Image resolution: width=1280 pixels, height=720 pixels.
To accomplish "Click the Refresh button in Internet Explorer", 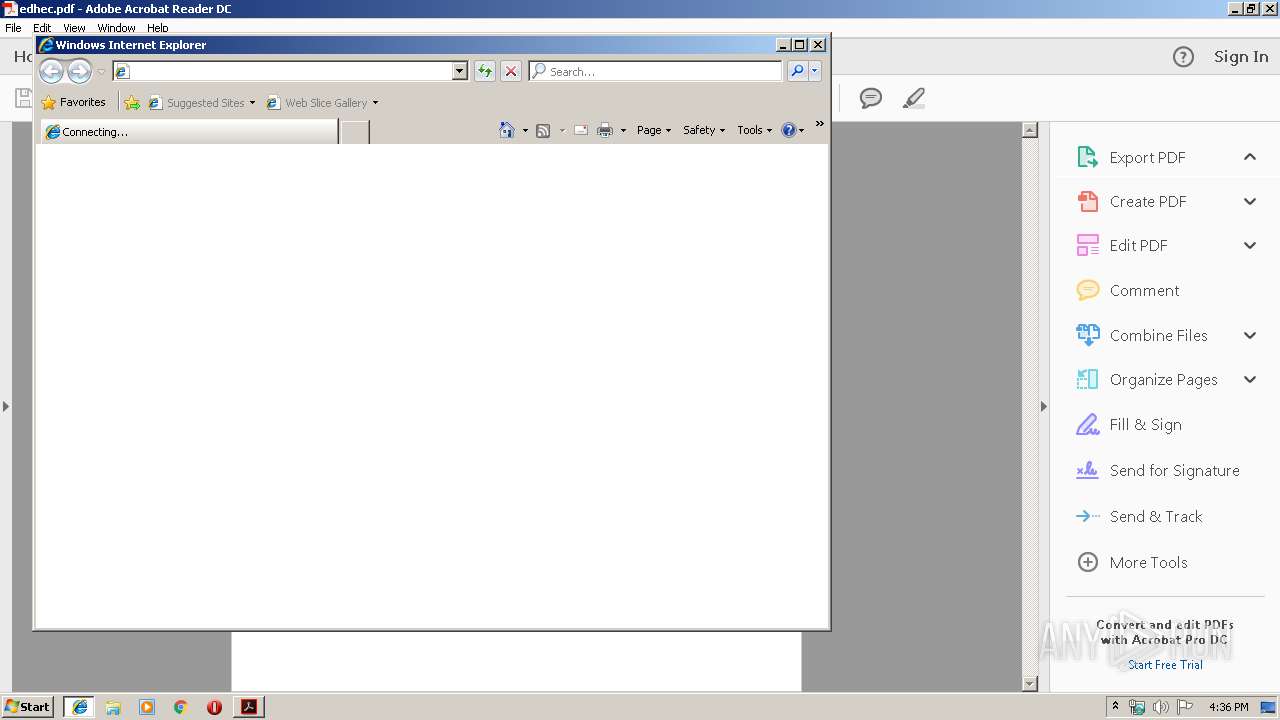I will click(x=485, y=71).
